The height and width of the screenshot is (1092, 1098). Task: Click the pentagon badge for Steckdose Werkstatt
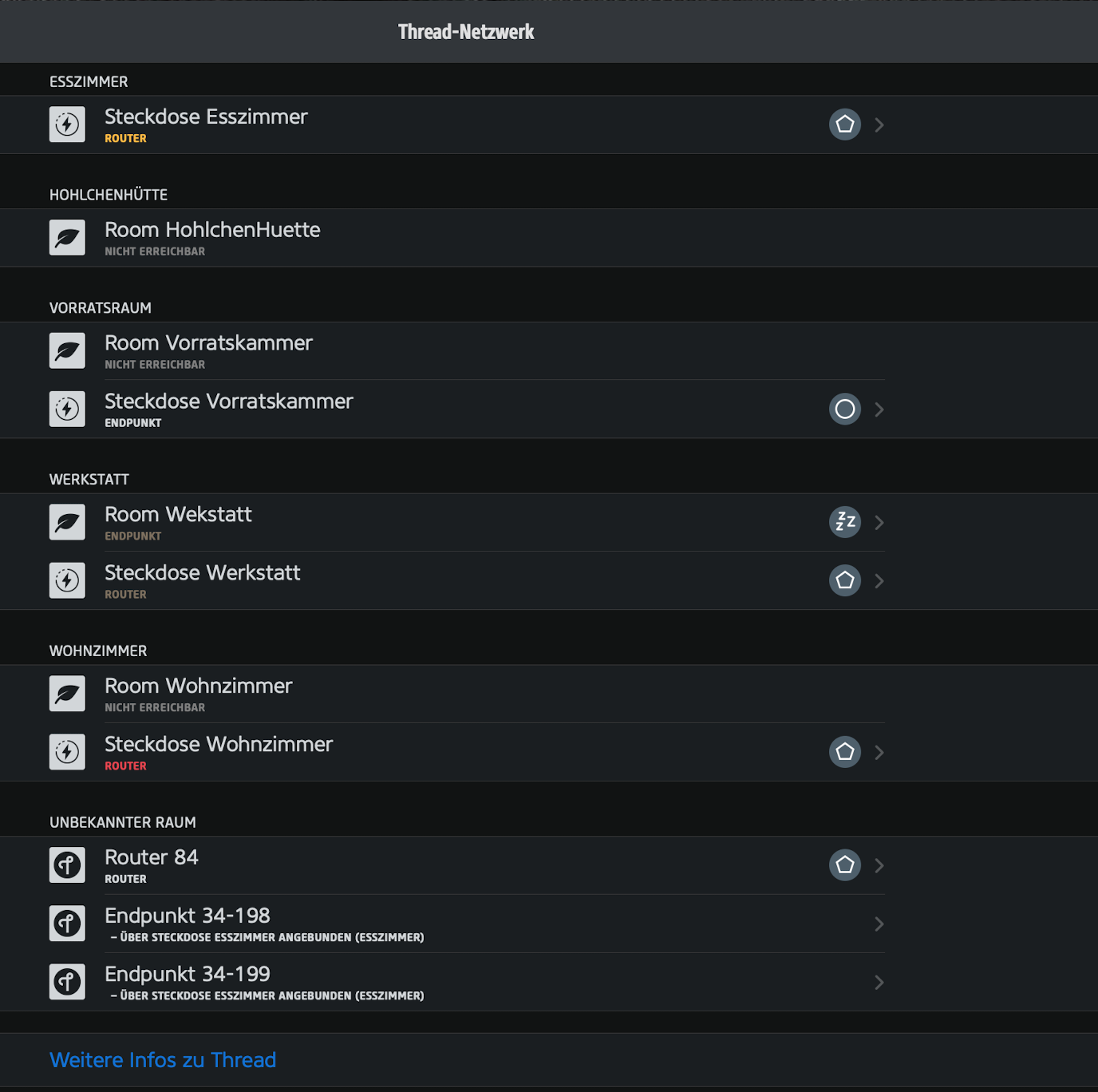click(x=844, y=580)
